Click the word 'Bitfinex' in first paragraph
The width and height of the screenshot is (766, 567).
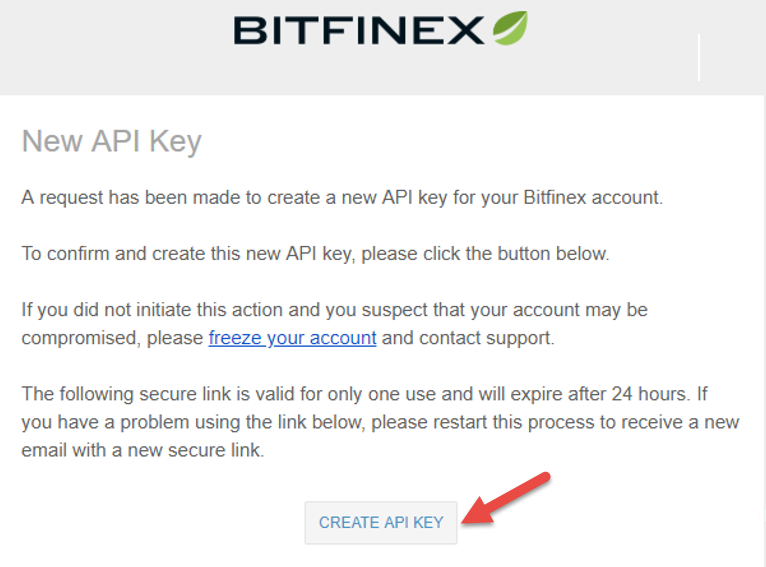(554, 198)
